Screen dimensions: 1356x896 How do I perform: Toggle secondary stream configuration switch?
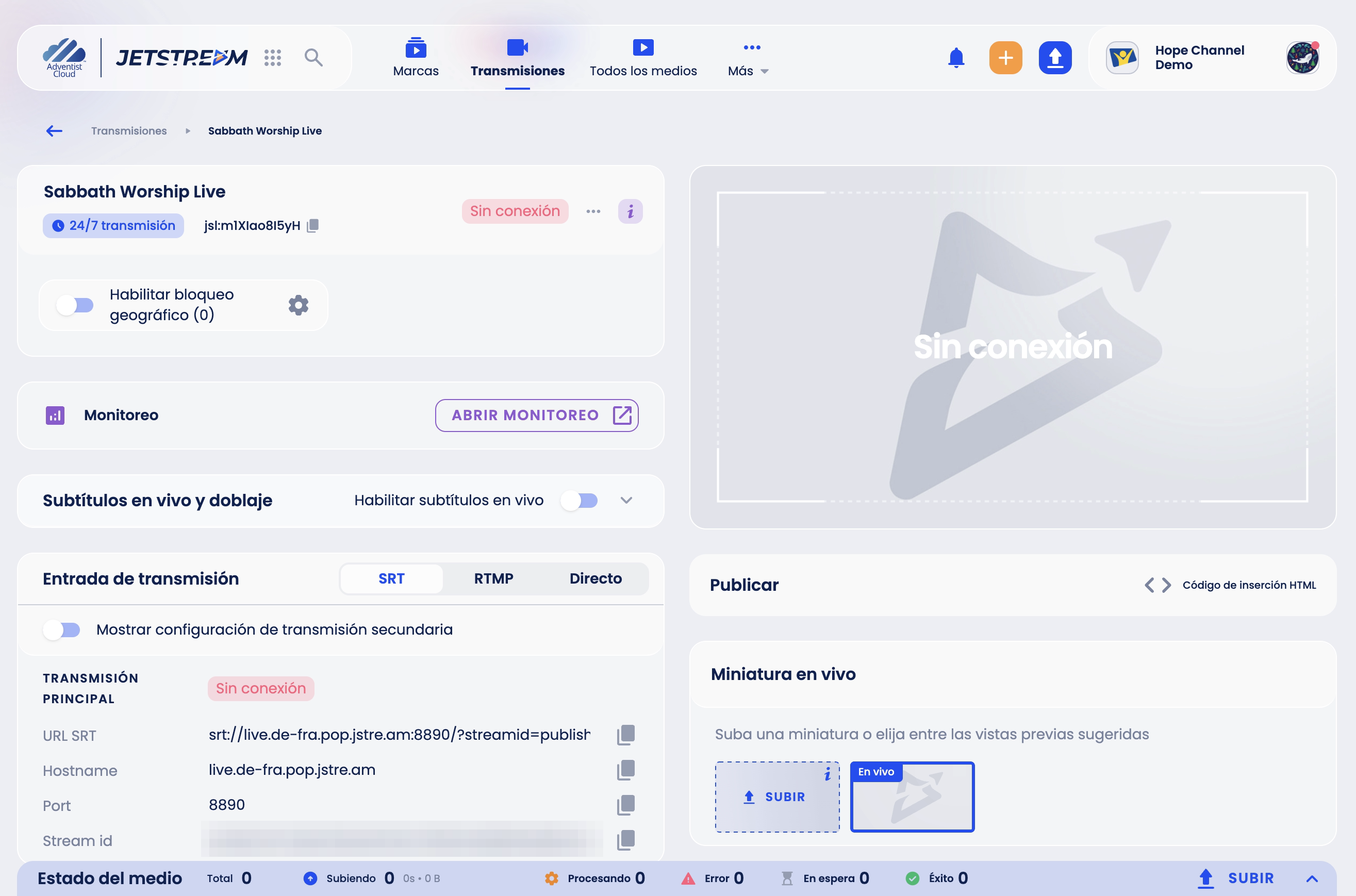pyautogui.click(x=62, y=629)
